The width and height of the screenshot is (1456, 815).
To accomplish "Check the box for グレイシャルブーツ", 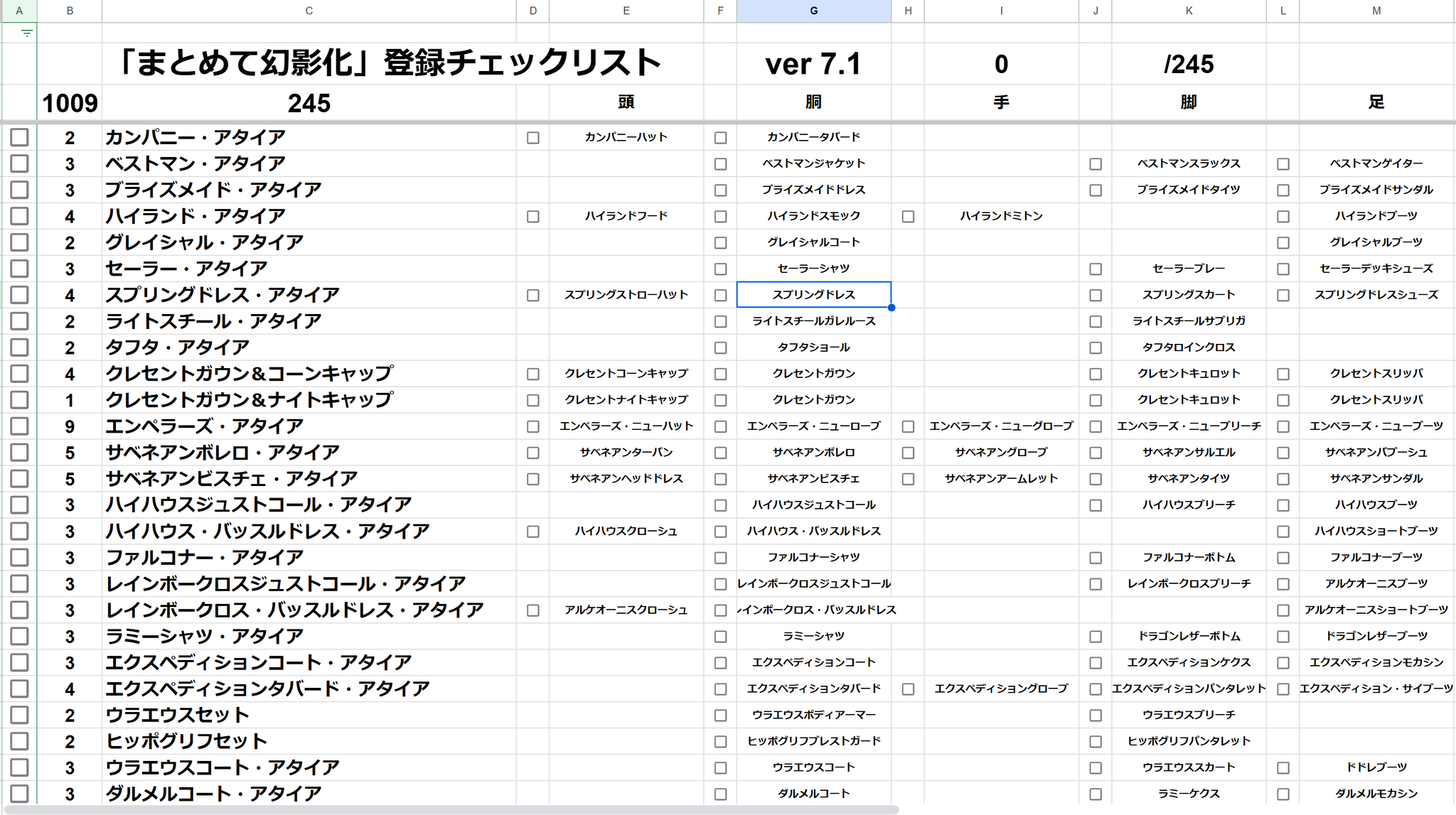I will tap(1283, 243).
